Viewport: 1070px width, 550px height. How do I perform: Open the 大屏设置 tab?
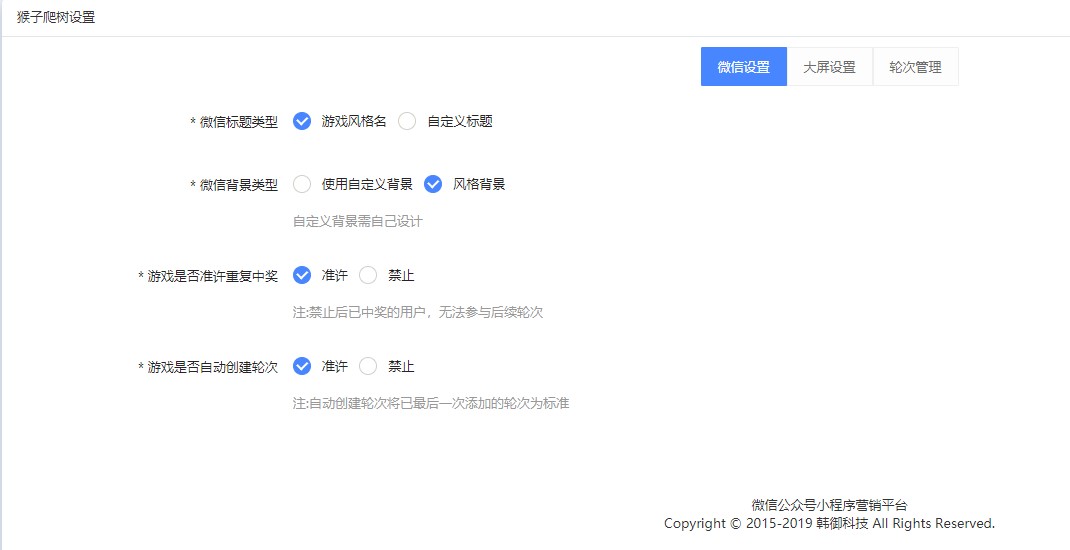830,67
